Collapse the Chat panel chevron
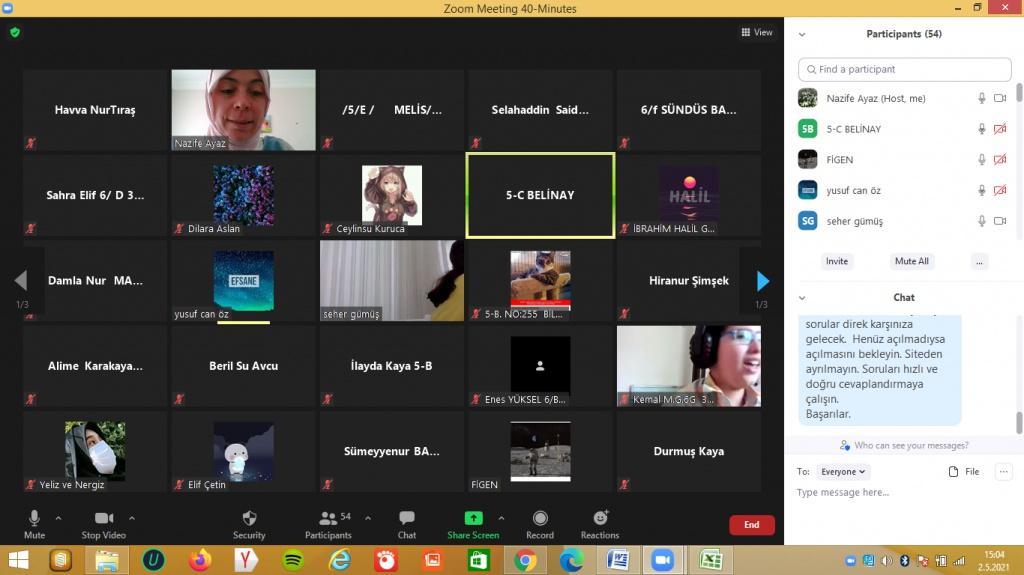 [x=802, y=297]
